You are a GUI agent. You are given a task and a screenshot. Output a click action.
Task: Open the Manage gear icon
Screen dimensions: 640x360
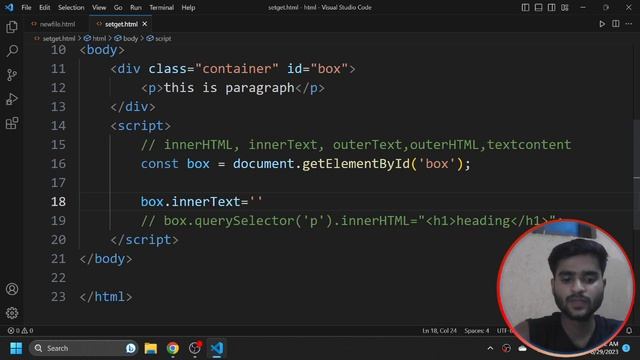pyautogui.click(x=12, y=313)
